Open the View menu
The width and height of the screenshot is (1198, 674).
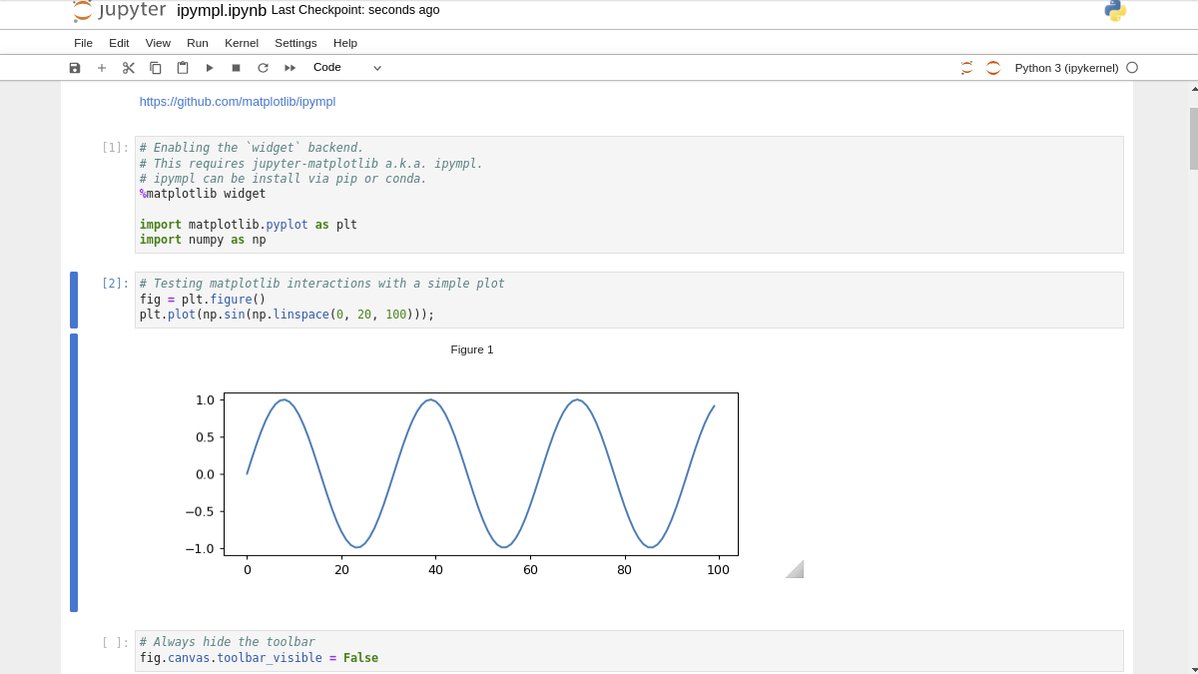click(x=158, y=43)
